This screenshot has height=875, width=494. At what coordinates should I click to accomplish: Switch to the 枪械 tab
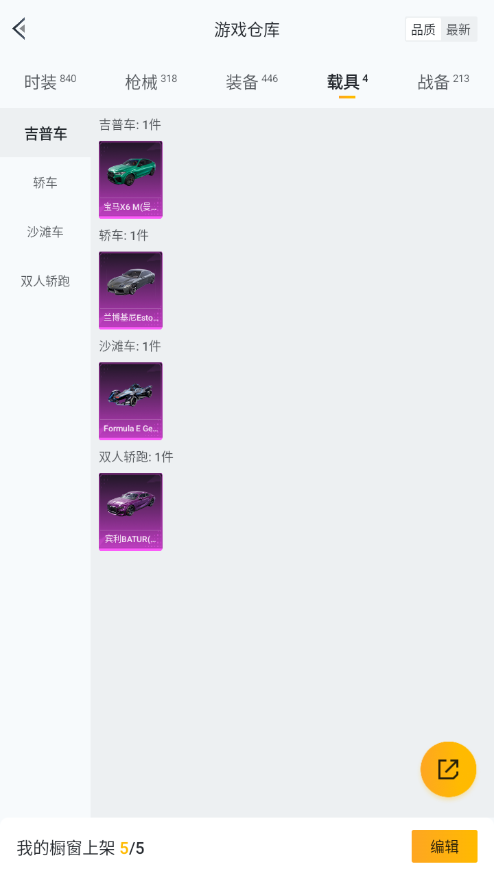151,82
